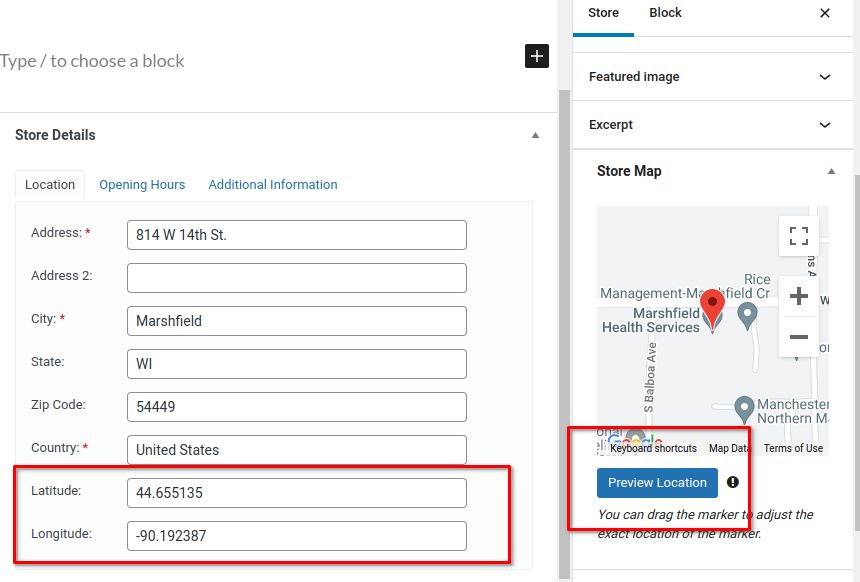Click the Map Data link
860x582 pixels.
[729, 448]
